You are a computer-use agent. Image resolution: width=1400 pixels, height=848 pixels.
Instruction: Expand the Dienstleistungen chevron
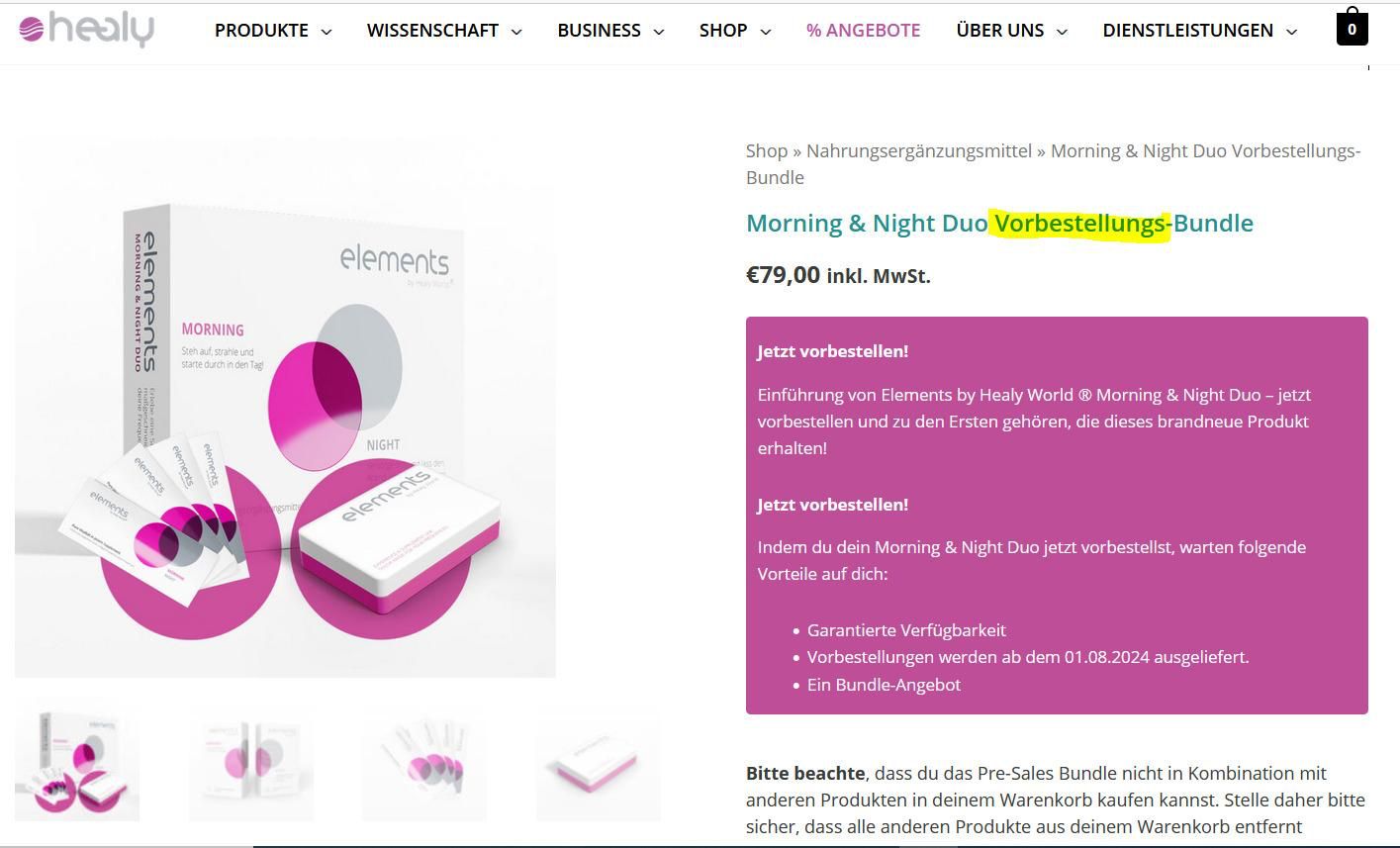[1292, 32]
